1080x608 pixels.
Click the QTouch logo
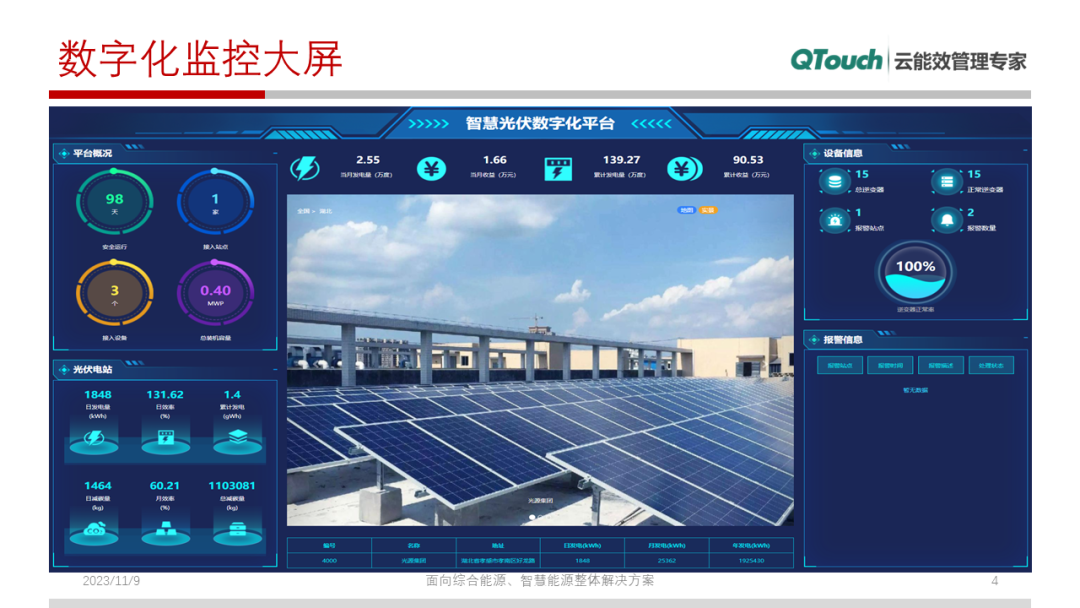pyautogui.click(x=835, y=60)
